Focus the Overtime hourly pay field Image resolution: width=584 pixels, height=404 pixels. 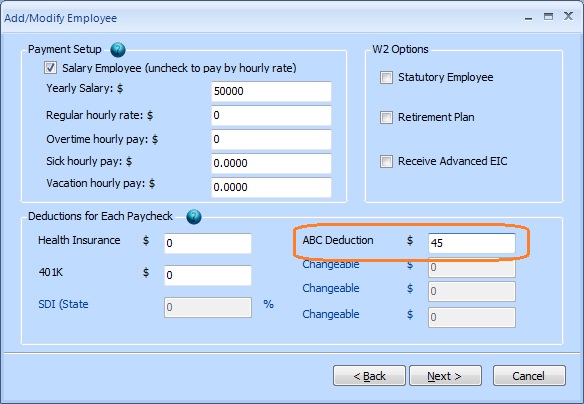[271, 139]
